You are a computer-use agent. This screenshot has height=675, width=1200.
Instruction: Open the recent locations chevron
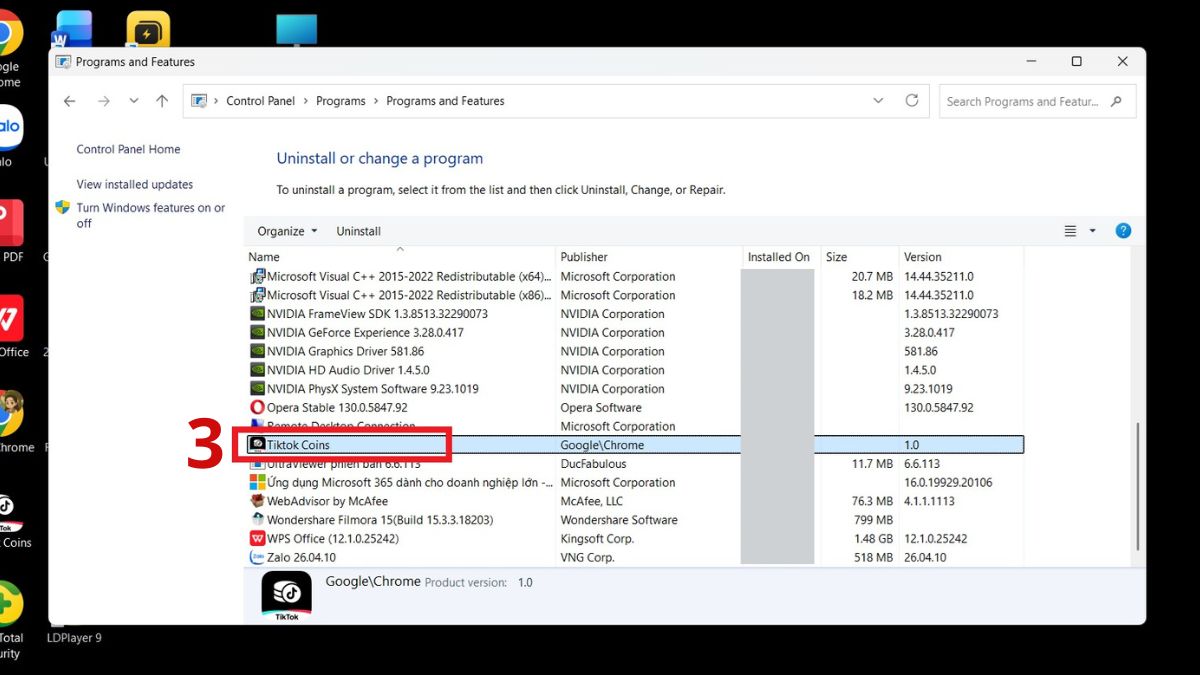(x=134, y=101)
